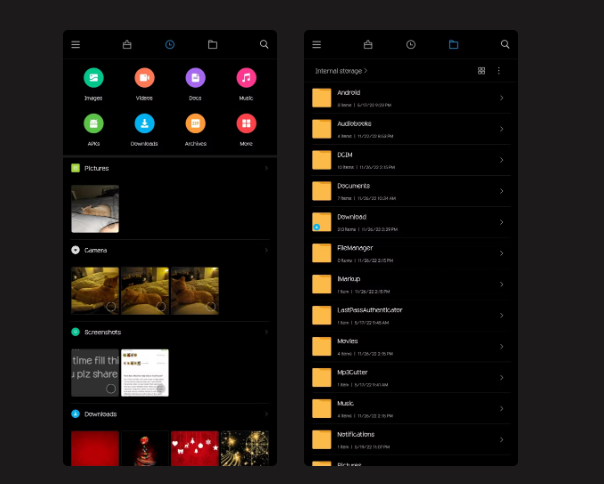
Task: Click the search icon on the left screen
Action: point(264,45)
